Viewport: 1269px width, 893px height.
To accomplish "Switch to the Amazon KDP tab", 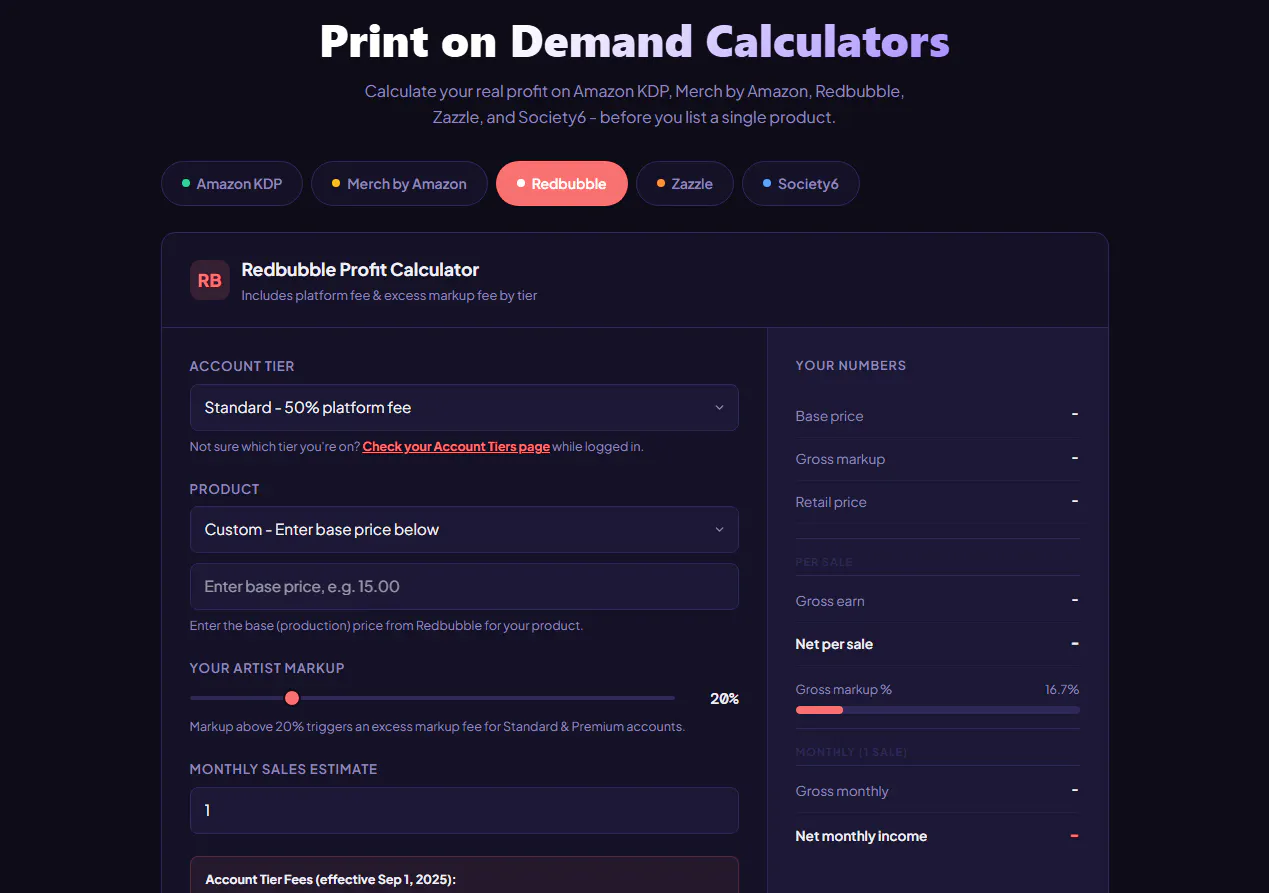I will 232,184.
